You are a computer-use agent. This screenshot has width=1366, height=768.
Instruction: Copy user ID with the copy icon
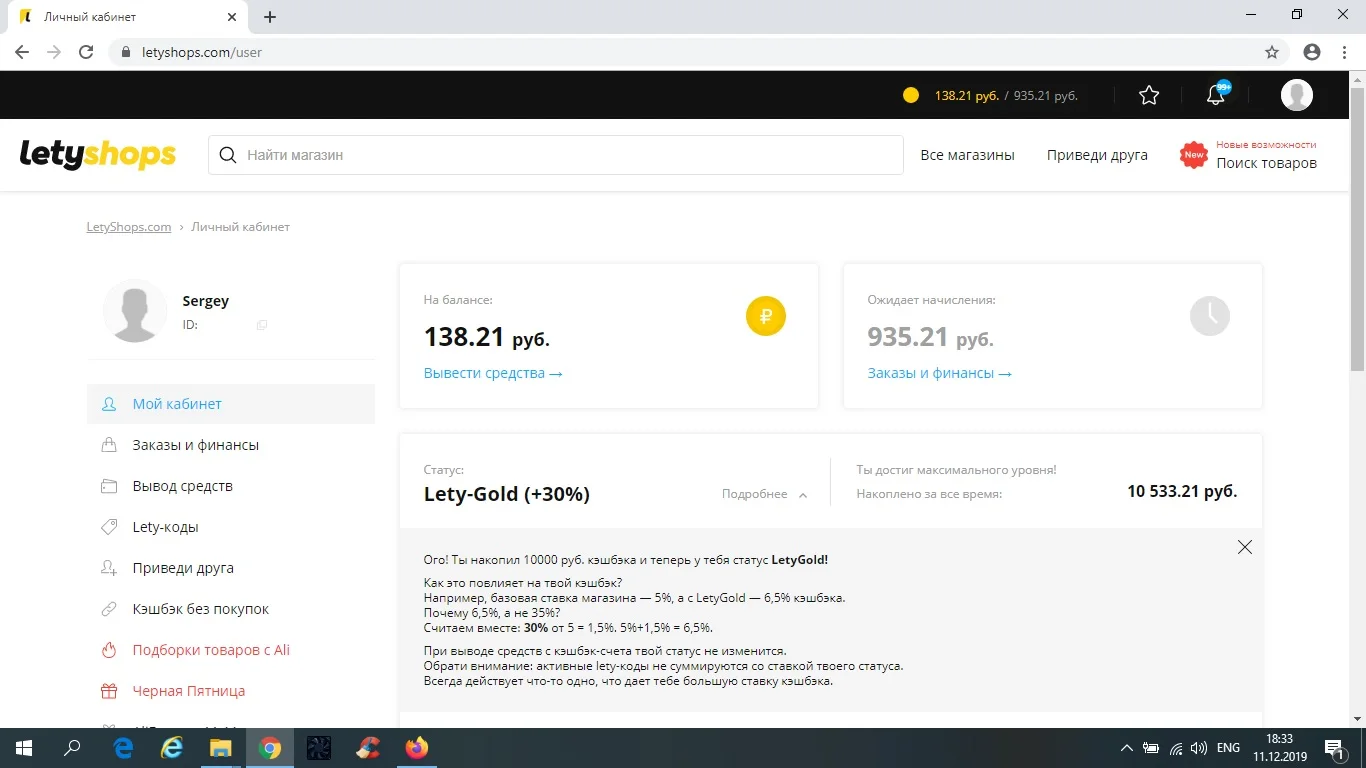[x=262, y=325]
